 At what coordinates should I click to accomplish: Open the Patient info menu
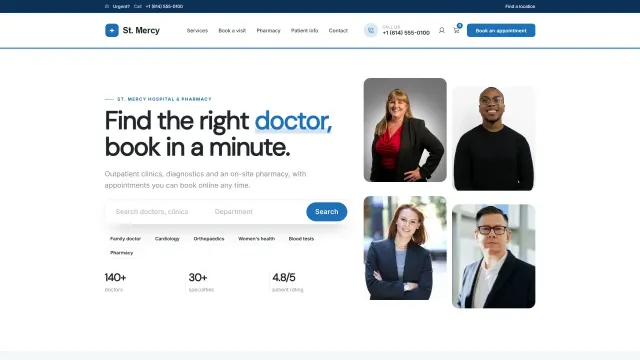coord(304,31)
